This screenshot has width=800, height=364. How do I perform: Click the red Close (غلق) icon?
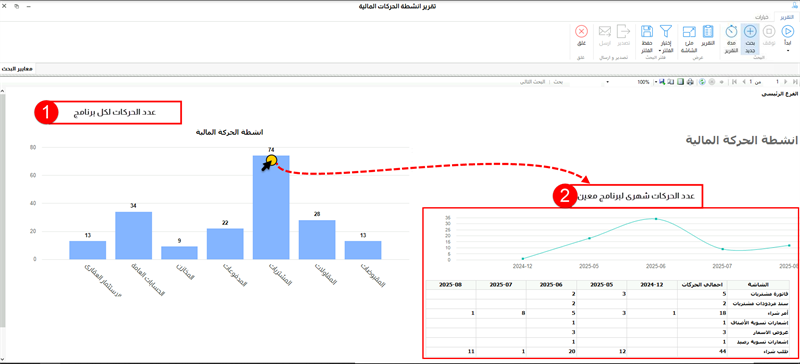click(x=581, y=32)
